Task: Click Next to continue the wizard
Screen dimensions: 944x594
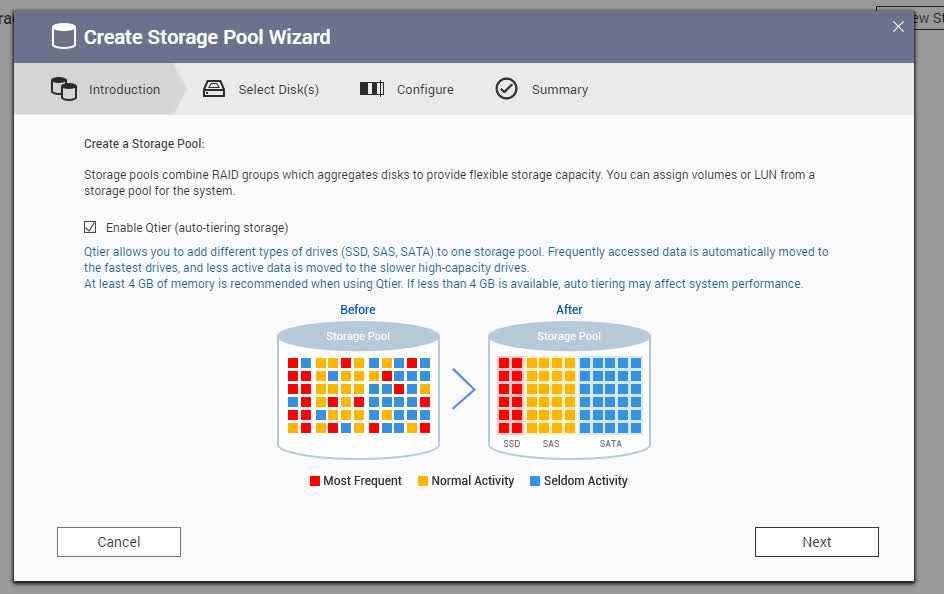Action: coord(816,542)
